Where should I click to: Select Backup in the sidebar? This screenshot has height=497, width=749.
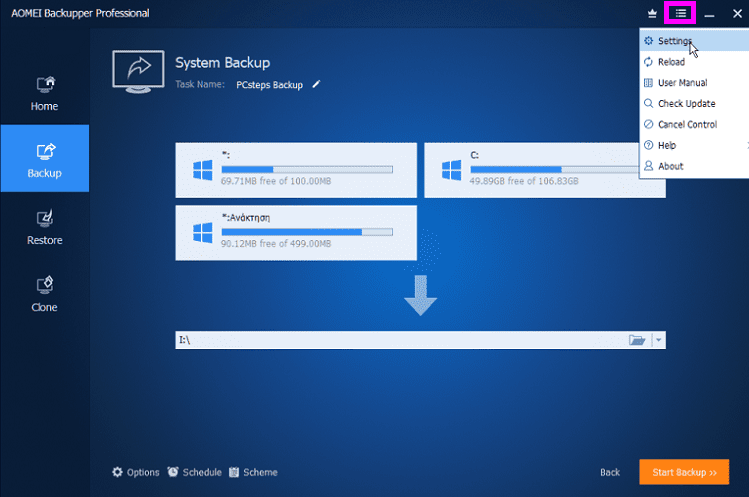(44, 159)
